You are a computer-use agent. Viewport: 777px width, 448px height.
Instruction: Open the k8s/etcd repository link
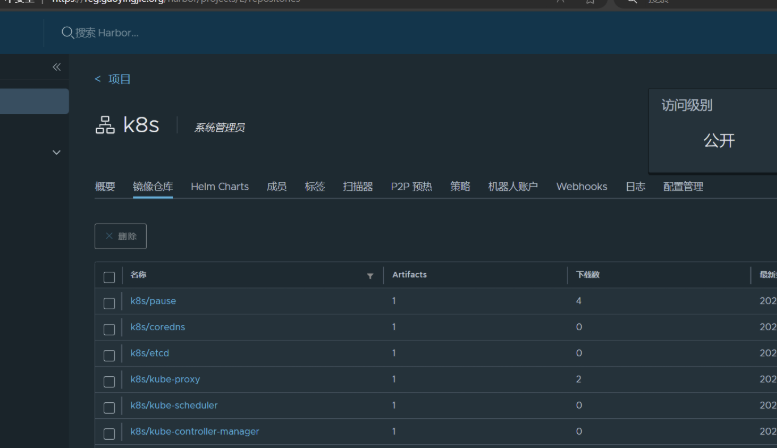(150, 353)
